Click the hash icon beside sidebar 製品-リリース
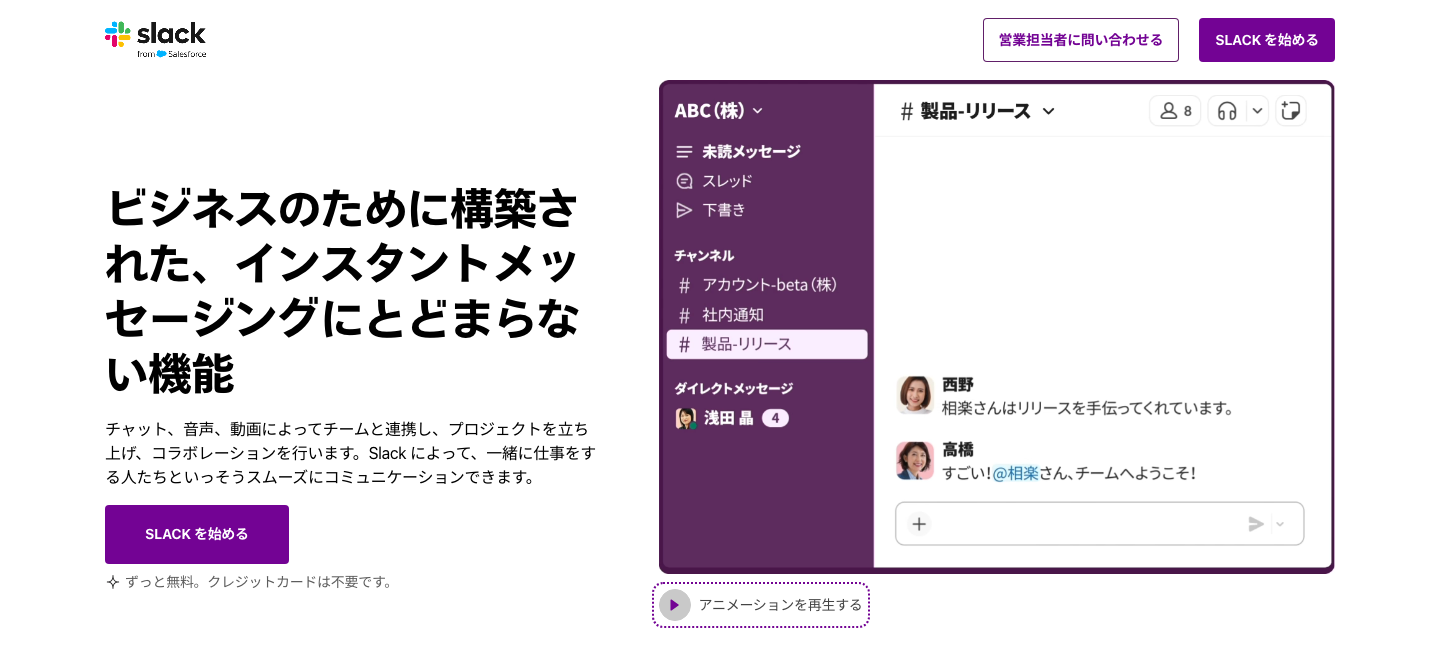The width and height of the screenshot is (1440, 660). pos(684,344)
